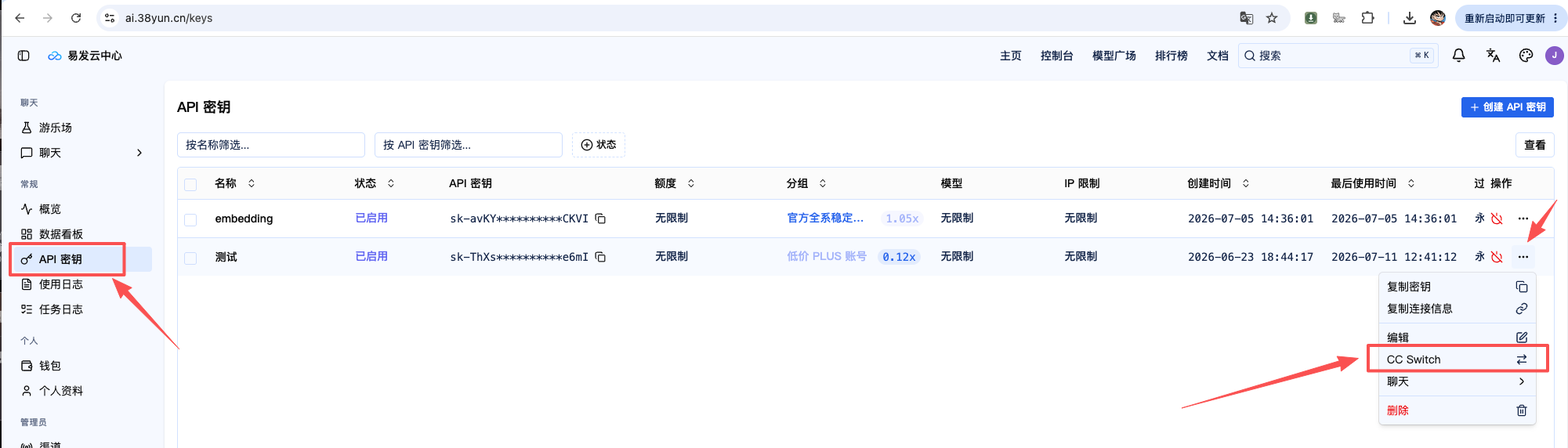Click the red expiry icon in 测试 row

(x=1497, y=257)
